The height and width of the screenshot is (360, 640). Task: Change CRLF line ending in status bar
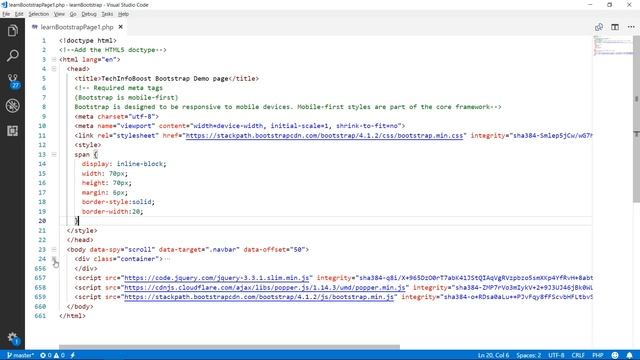tap(578, 355)
